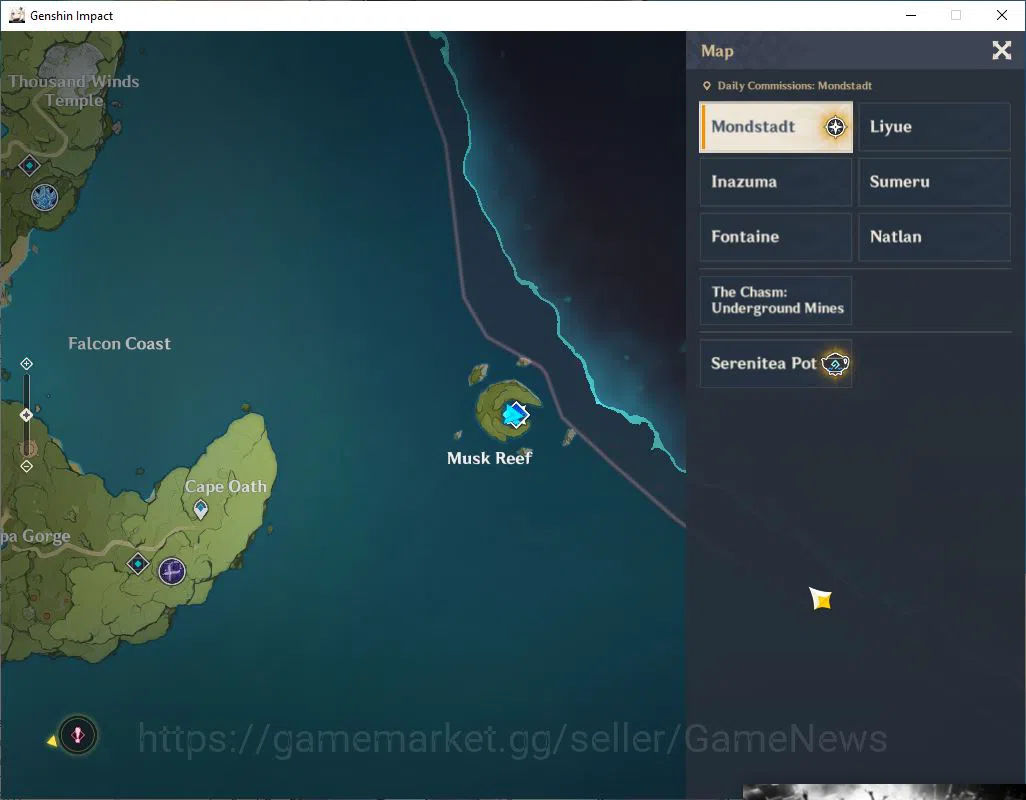
Task: Click the commission compass icon on Mondstadt
Action: (x=835, y=127)
